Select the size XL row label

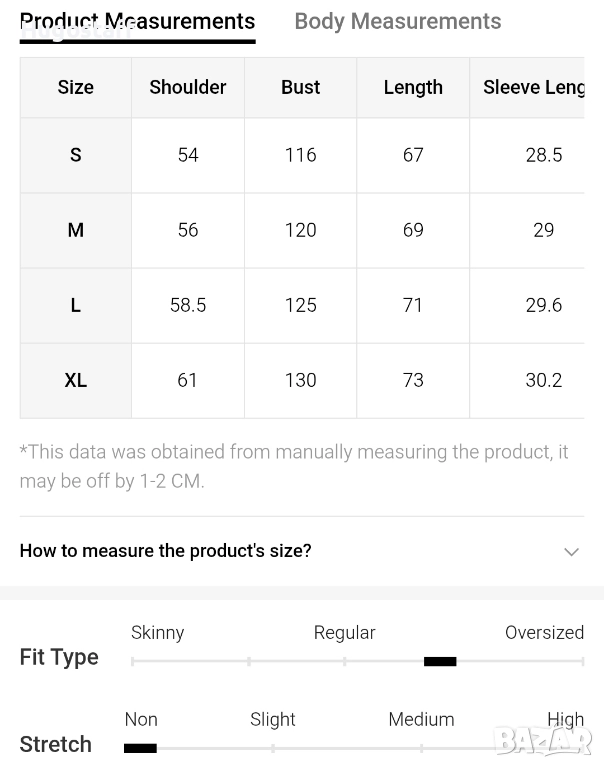(x=75, y=380)
